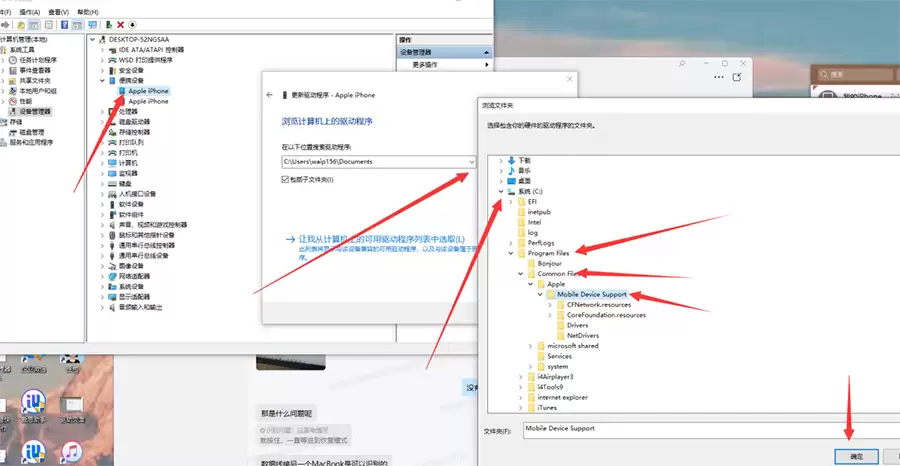Collapse the Program Files folder
The width and height of the screenshot is (900, 466).
(511, 253)
